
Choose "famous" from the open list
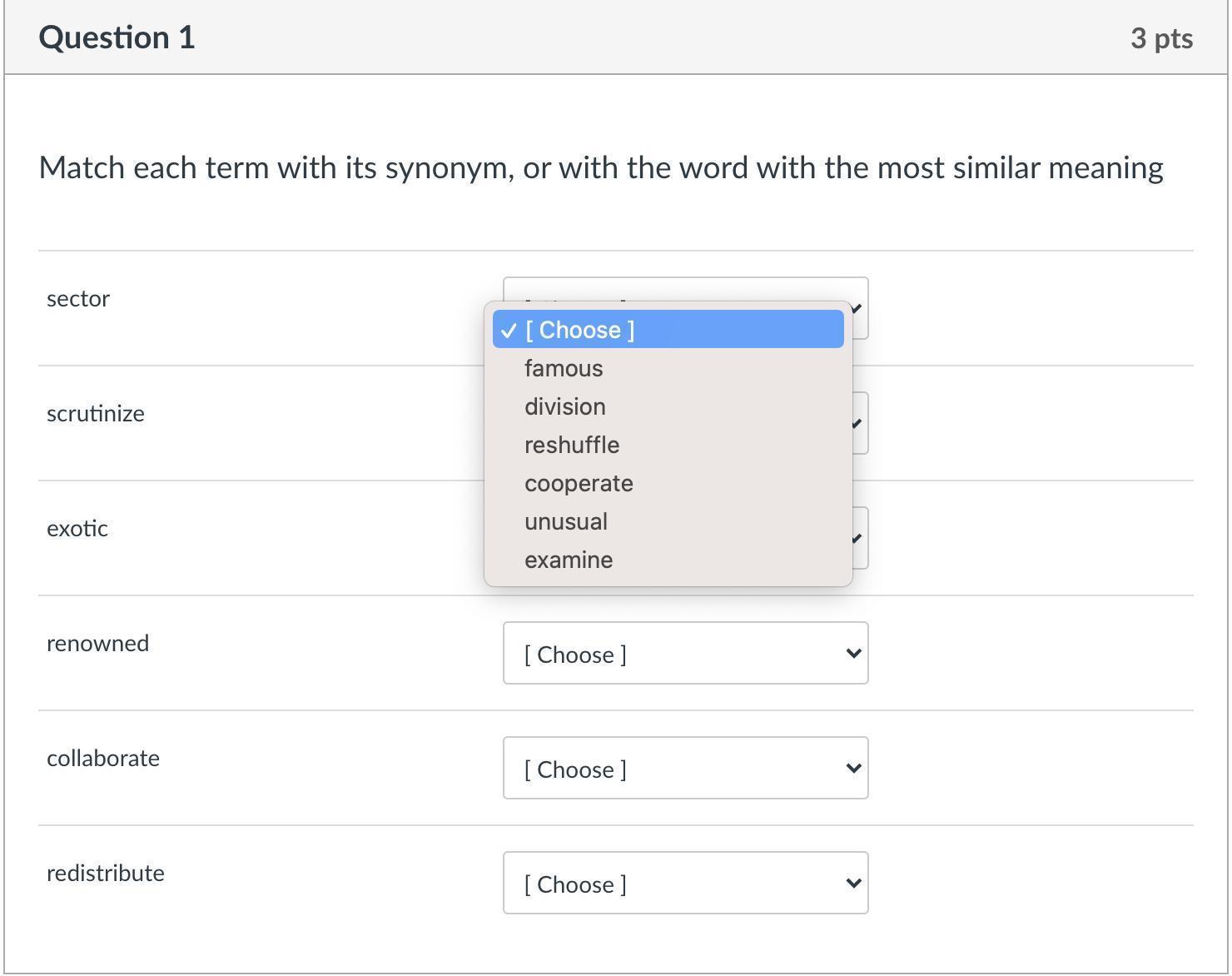click(x=564, y=368)
